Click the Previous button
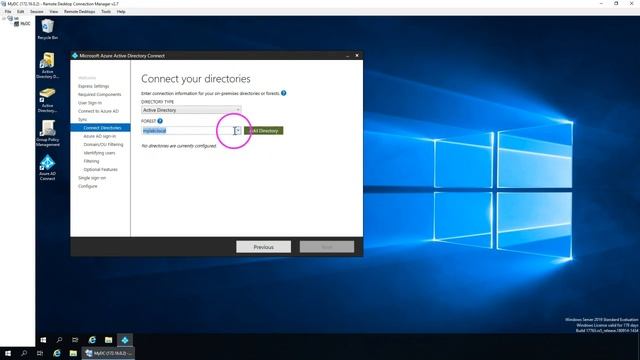This screenshot has width=640, height=360. point(263,247)
